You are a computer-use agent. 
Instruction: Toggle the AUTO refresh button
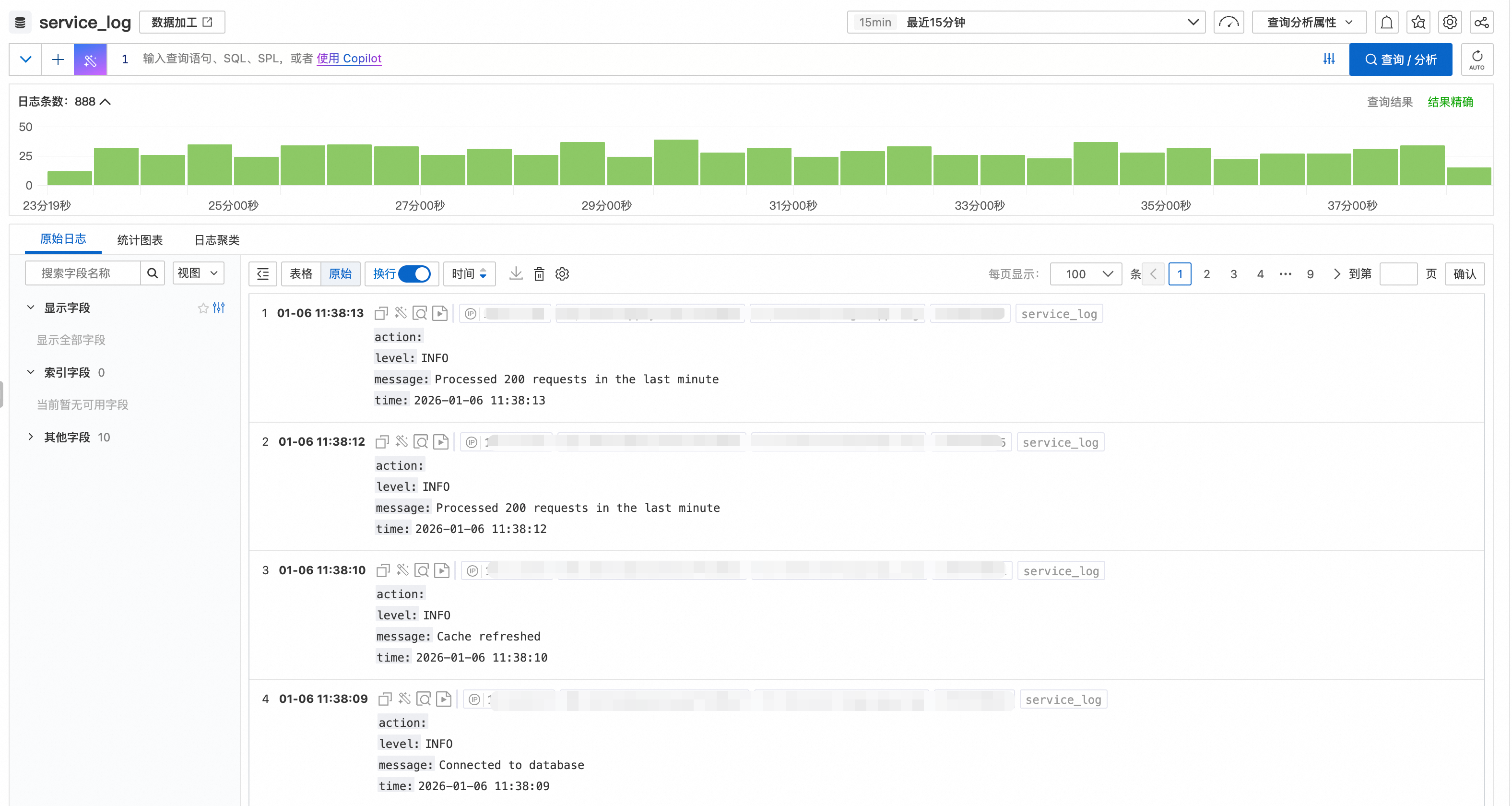coord(1476,59)
